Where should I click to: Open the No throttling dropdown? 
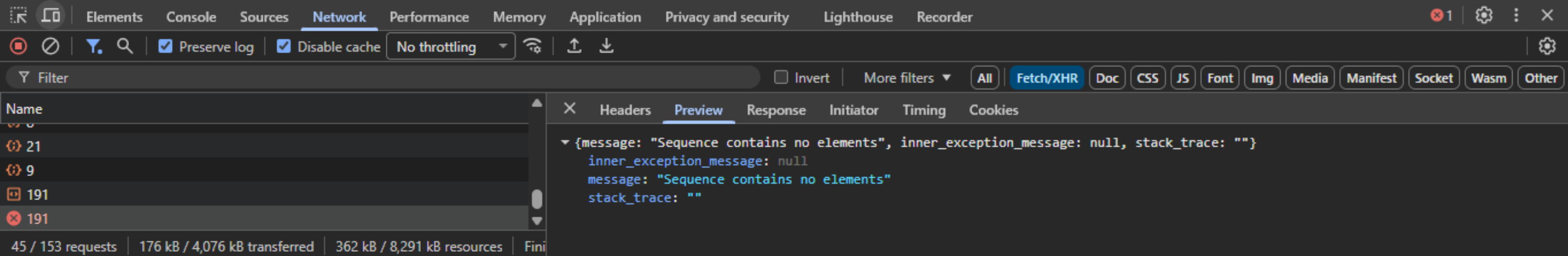tap(451, 47)
